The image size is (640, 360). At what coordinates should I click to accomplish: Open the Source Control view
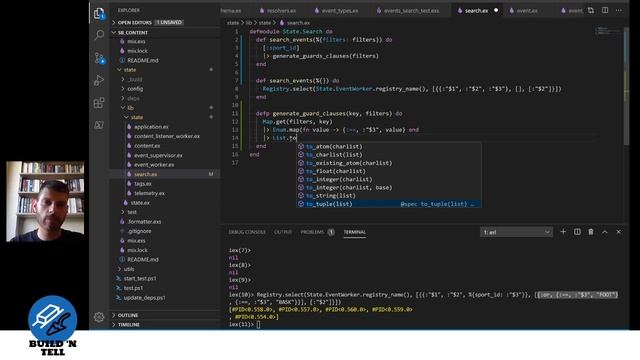tap(99, 58)
